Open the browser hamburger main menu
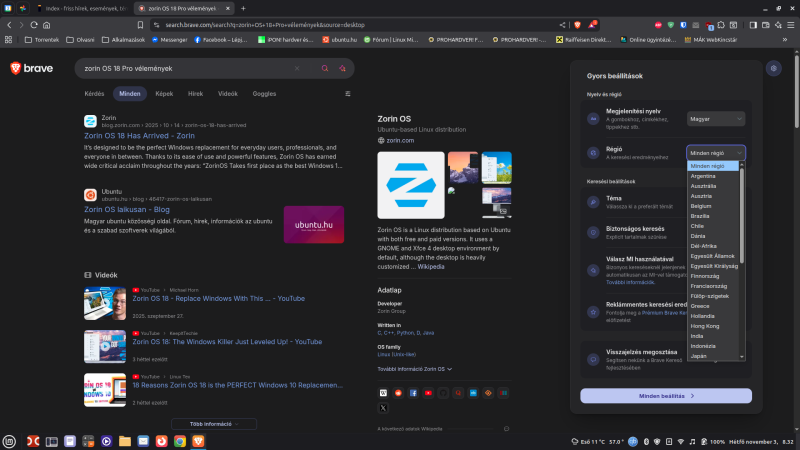800x450 pixels. [791, 25]
